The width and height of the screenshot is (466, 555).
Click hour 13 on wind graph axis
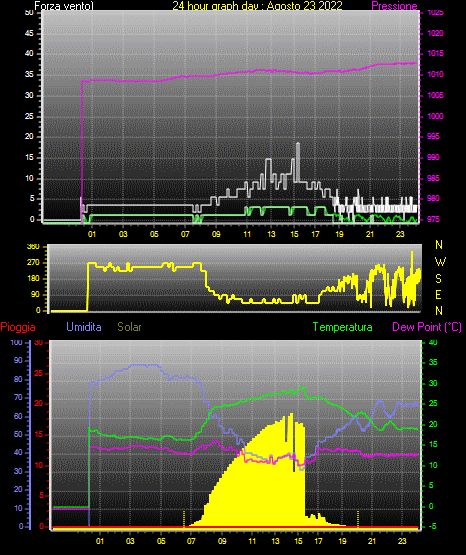(x=271, y=234)
